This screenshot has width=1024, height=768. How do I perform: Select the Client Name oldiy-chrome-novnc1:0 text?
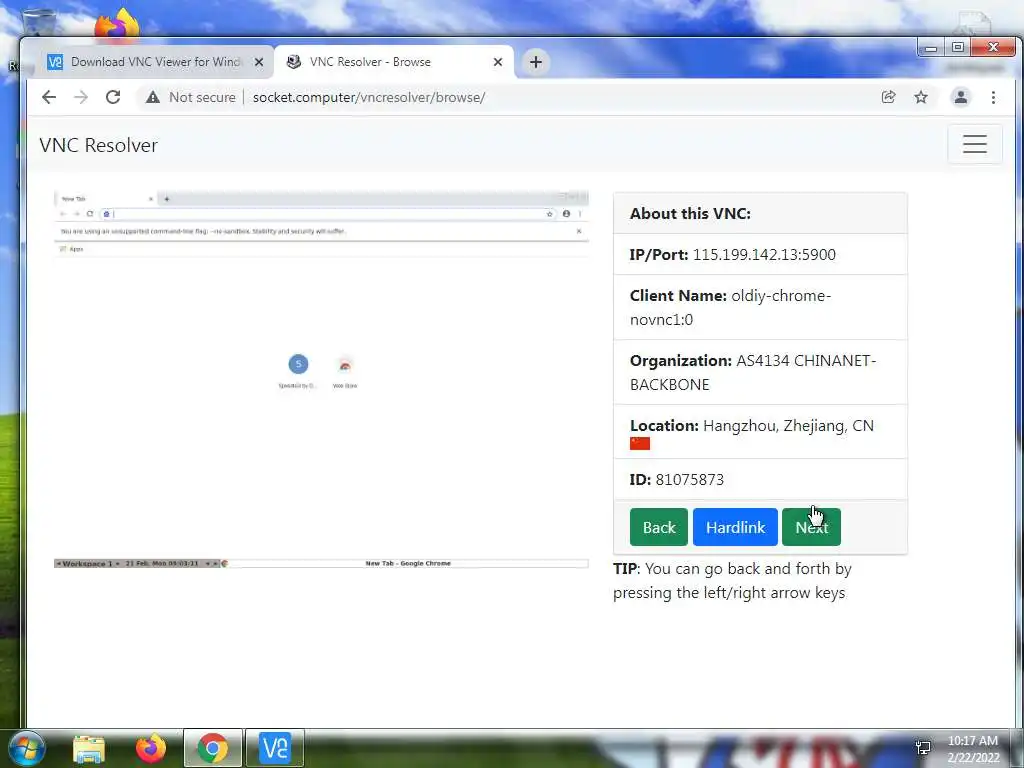[x=730, y=308]
